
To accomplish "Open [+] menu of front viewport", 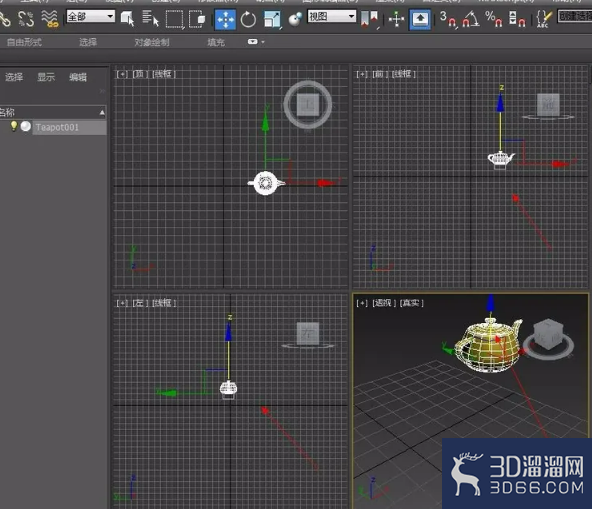I will pos(362,74).
